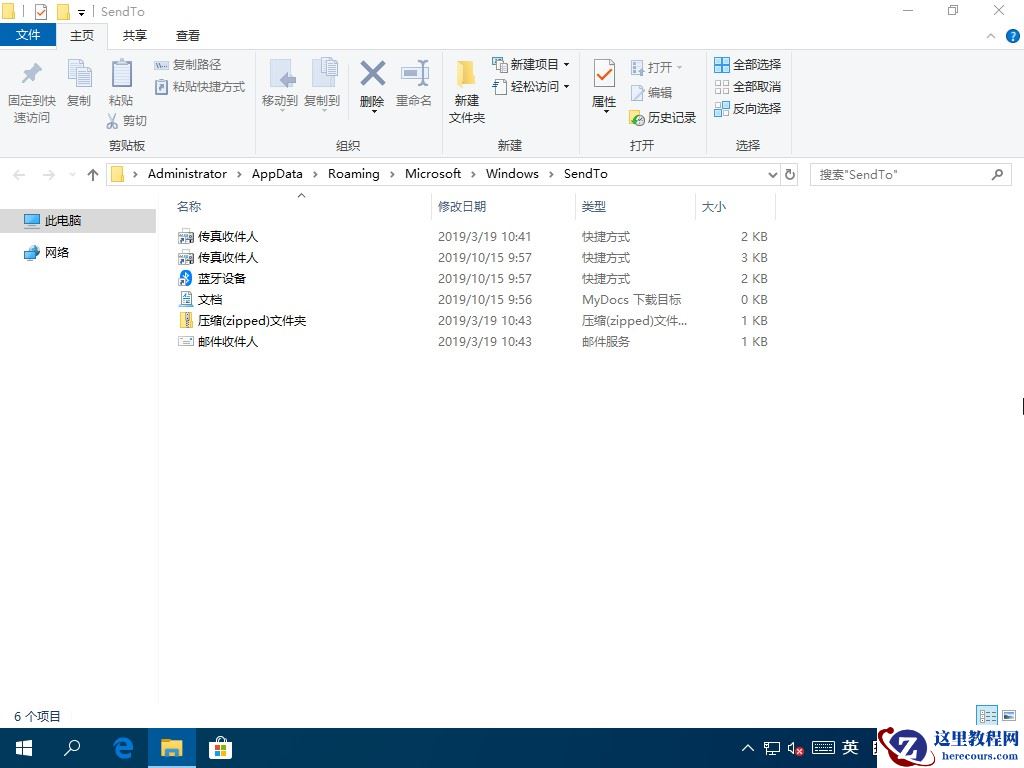This screenshot has width=1024, height=768.
Task: Open the 文件 (File) menu
Action: tap(29, 35)
